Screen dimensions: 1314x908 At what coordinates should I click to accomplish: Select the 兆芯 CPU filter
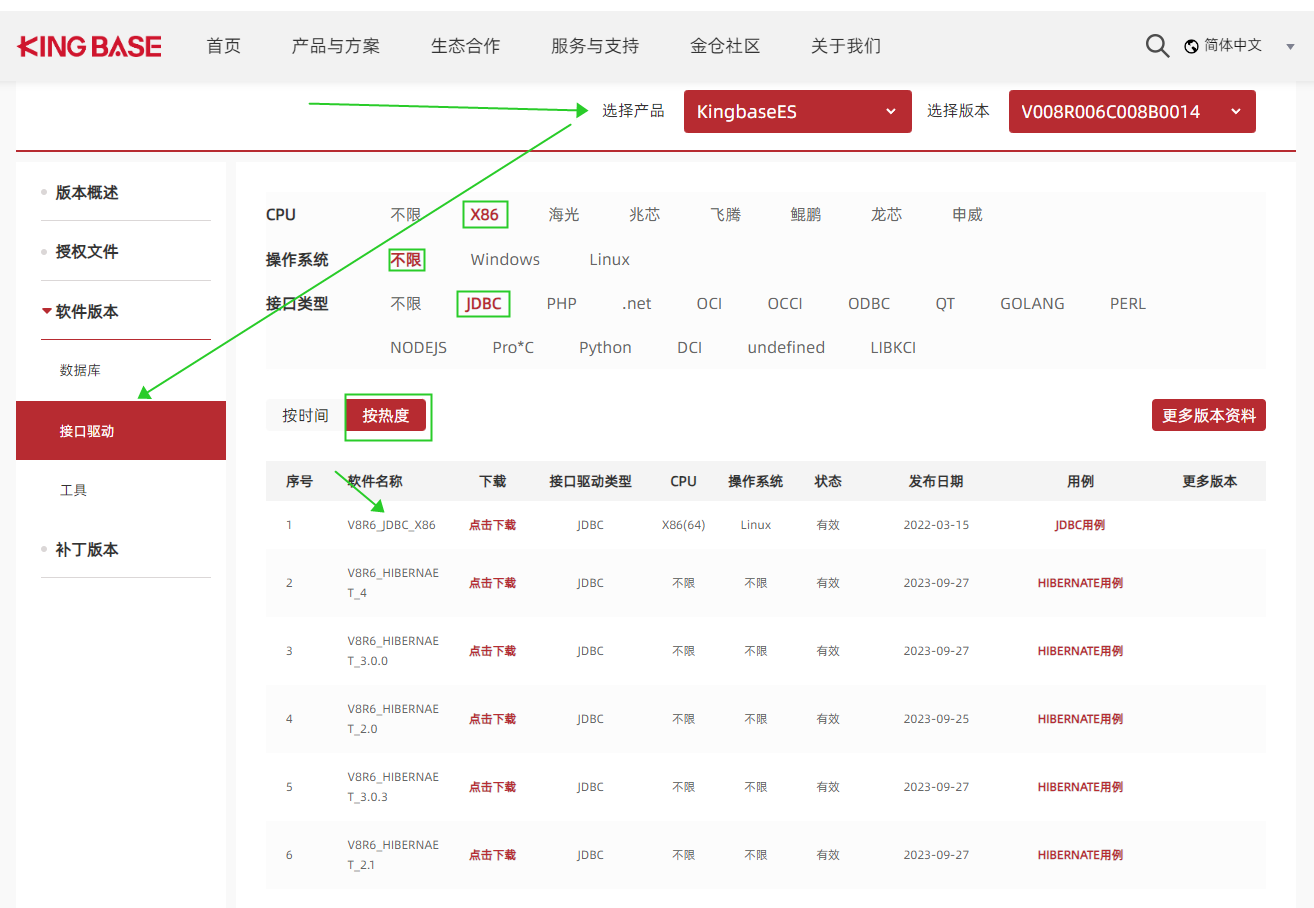(645, 215)
